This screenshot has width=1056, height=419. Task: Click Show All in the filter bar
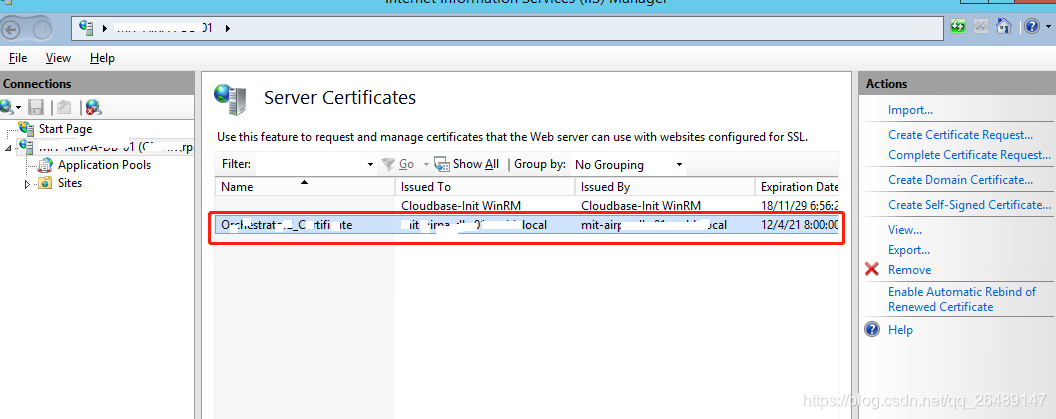[467, 164]
